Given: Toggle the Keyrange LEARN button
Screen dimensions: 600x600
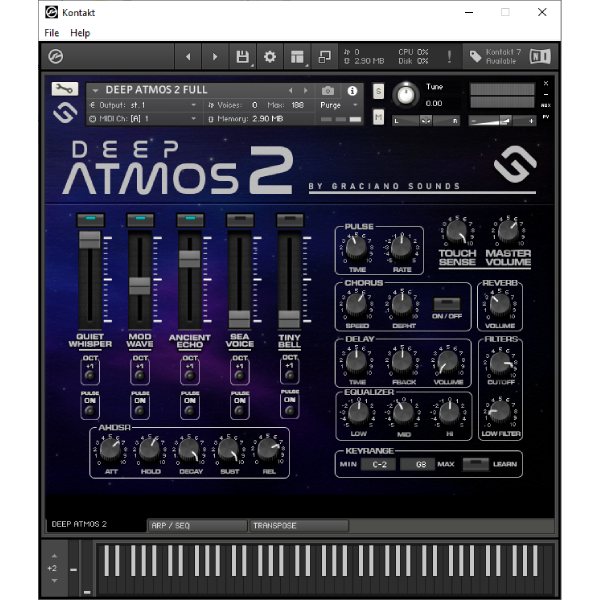Looking at the screenshot, I should coord(476,464).
